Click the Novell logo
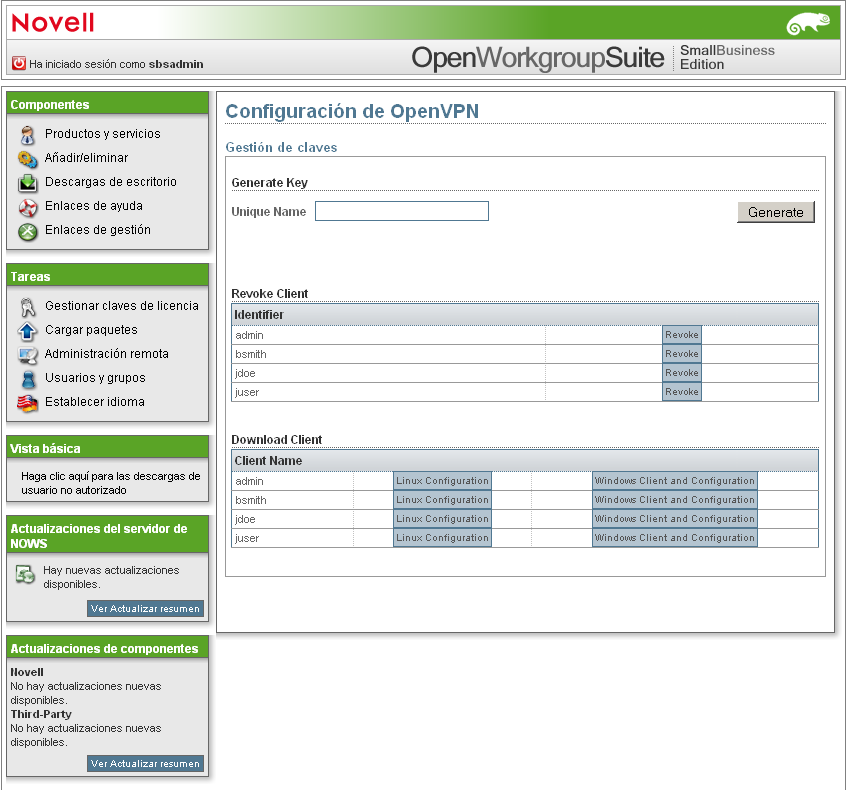 pos(53,23)
